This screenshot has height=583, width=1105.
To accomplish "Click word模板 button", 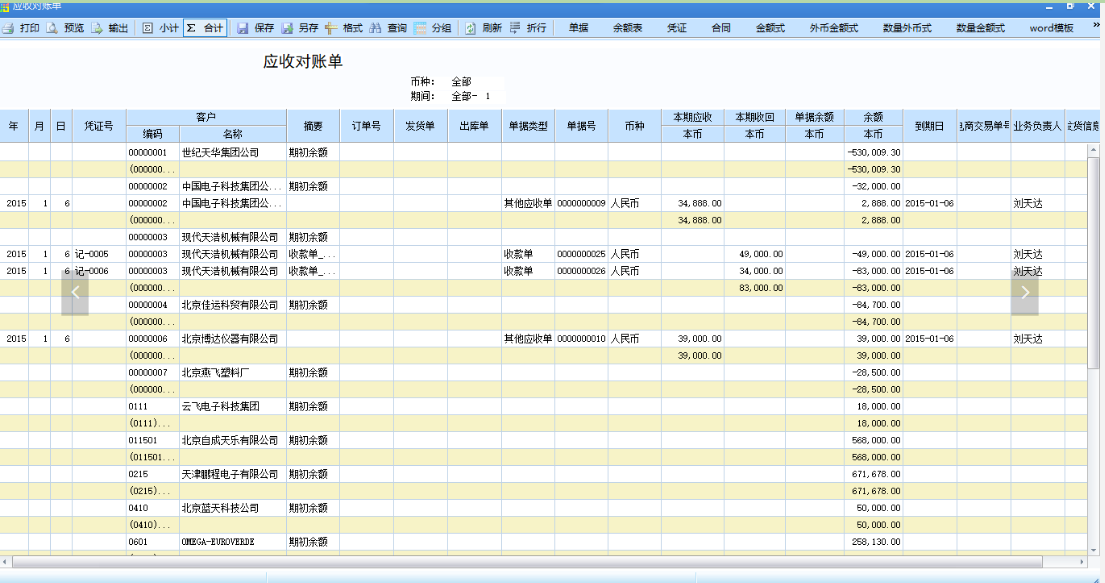I will (1051, 28).
